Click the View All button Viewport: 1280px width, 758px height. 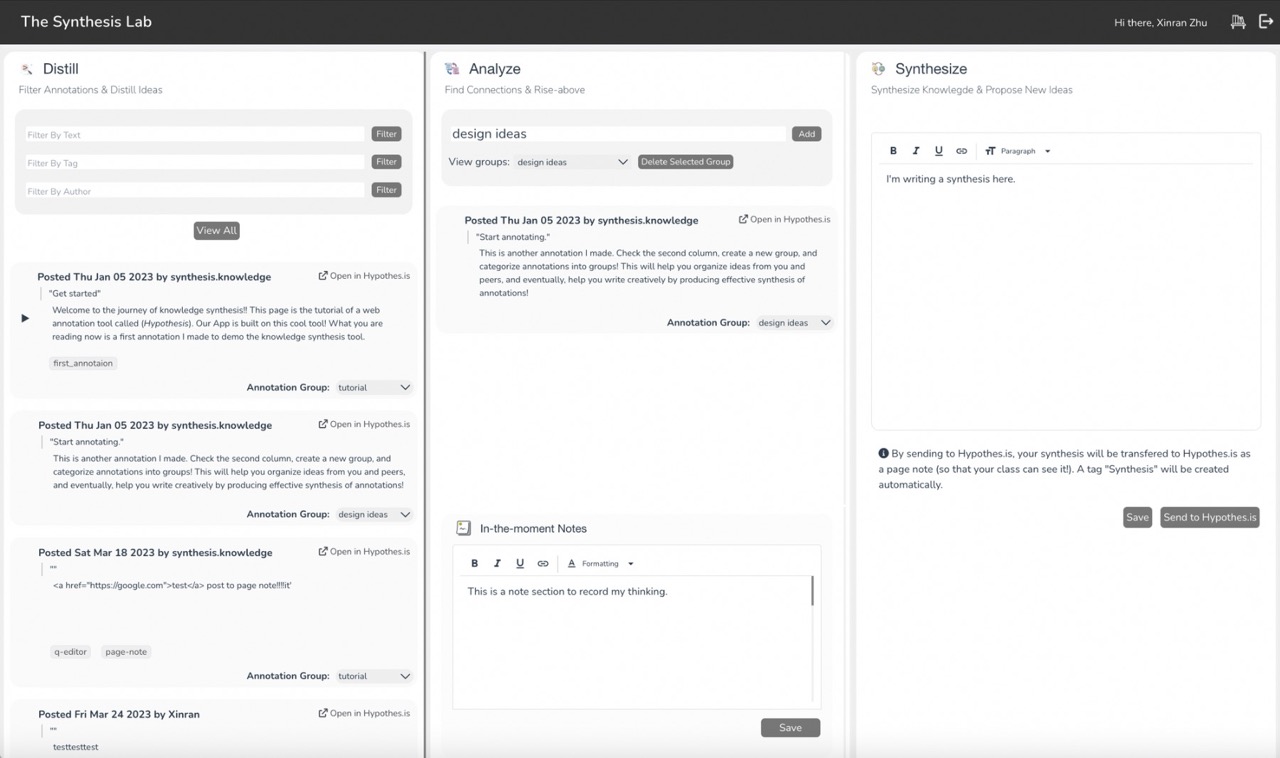pyautogui.click(x=216, y=230)
